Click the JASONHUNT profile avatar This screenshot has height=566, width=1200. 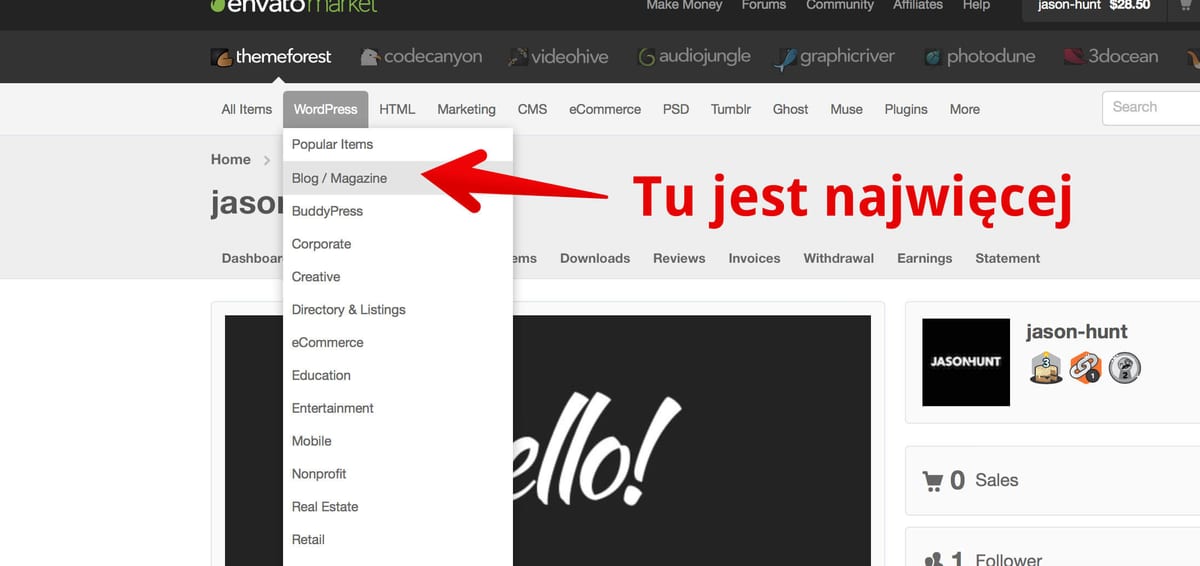point(966,362)
